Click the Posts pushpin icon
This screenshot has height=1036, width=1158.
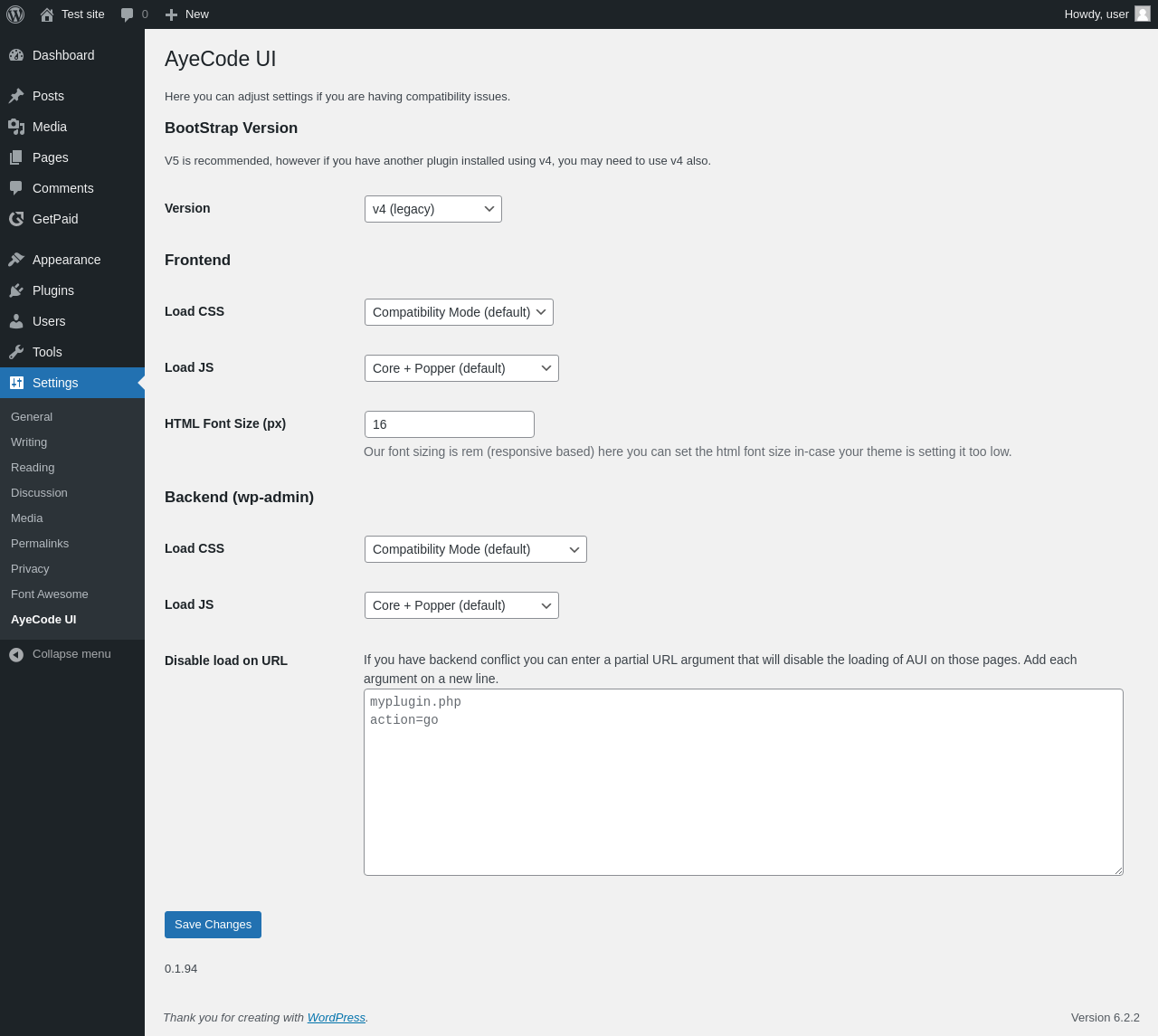[x=16, y=96]
